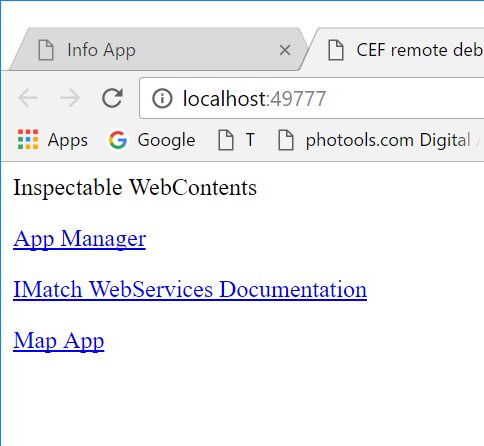Viewport: 484px width, 446px height.
Task: Click the localhost:49777 address field
Action: (312, 98)
